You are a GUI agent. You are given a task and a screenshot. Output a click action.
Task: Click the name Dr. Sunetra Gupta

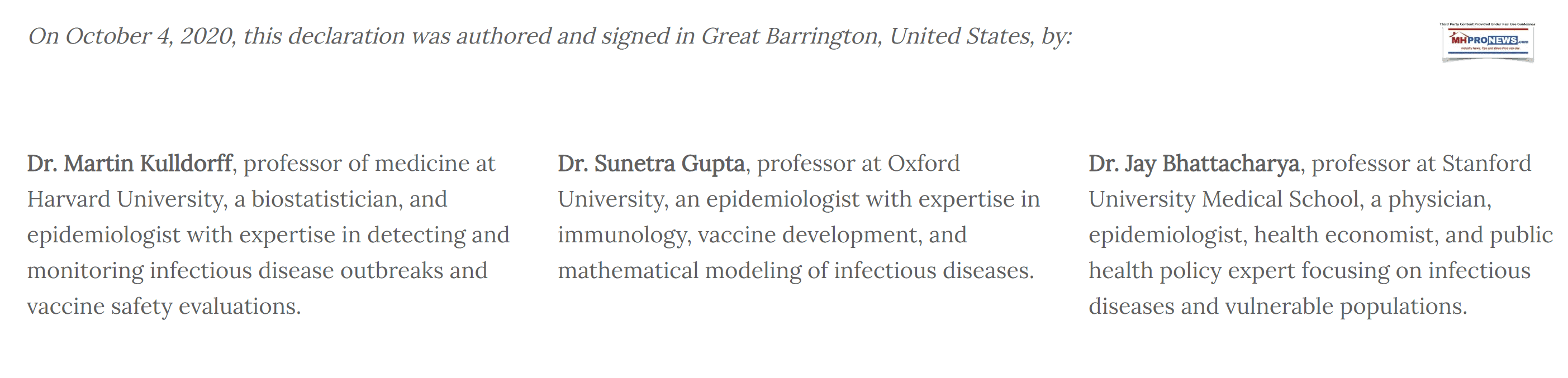click(x=650, y=164)
